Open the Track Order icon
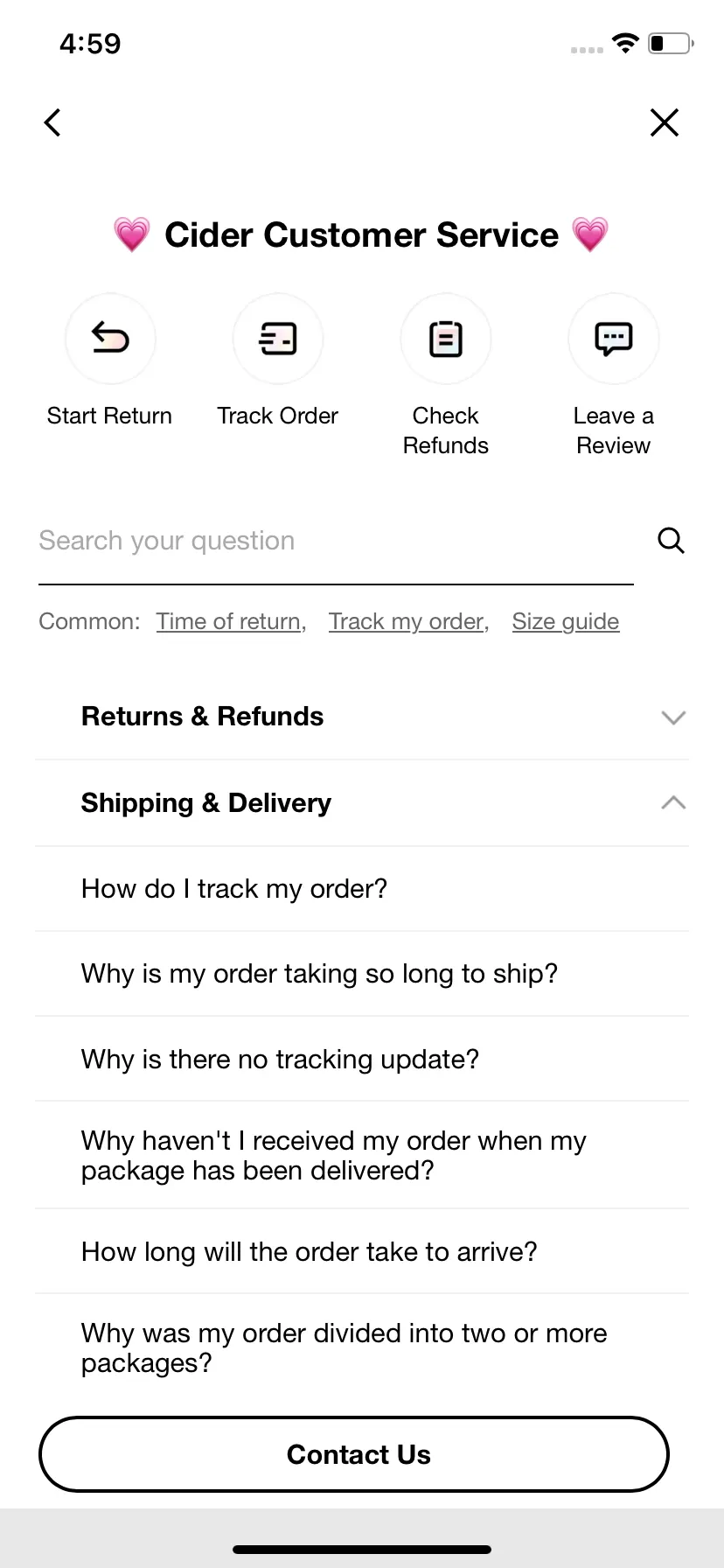724x1568 pixels. (278, 339)
